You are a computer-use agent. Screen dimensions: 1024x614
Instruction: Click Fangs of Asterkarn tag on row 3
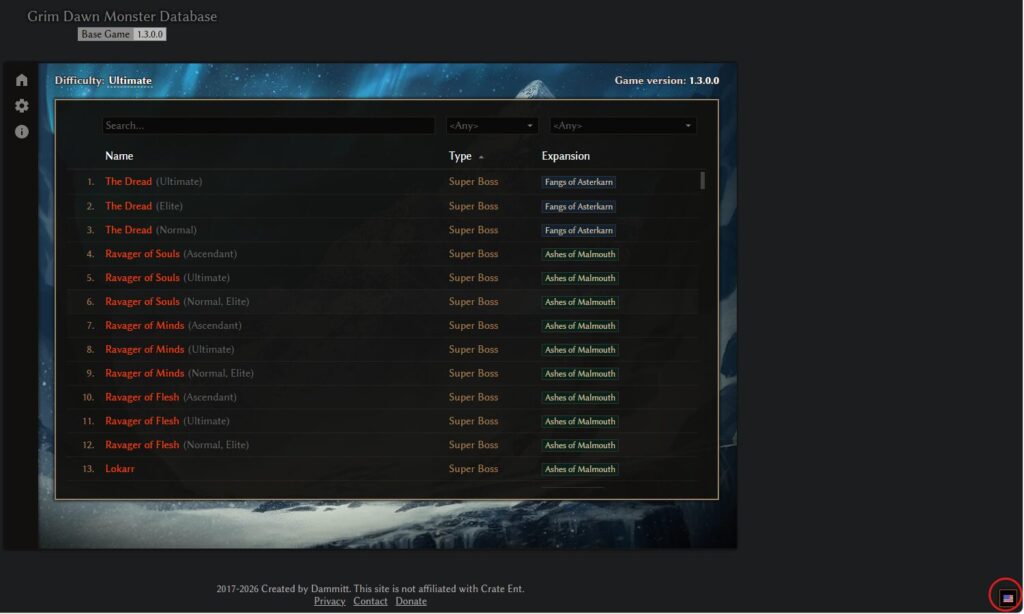pos(579,231)
